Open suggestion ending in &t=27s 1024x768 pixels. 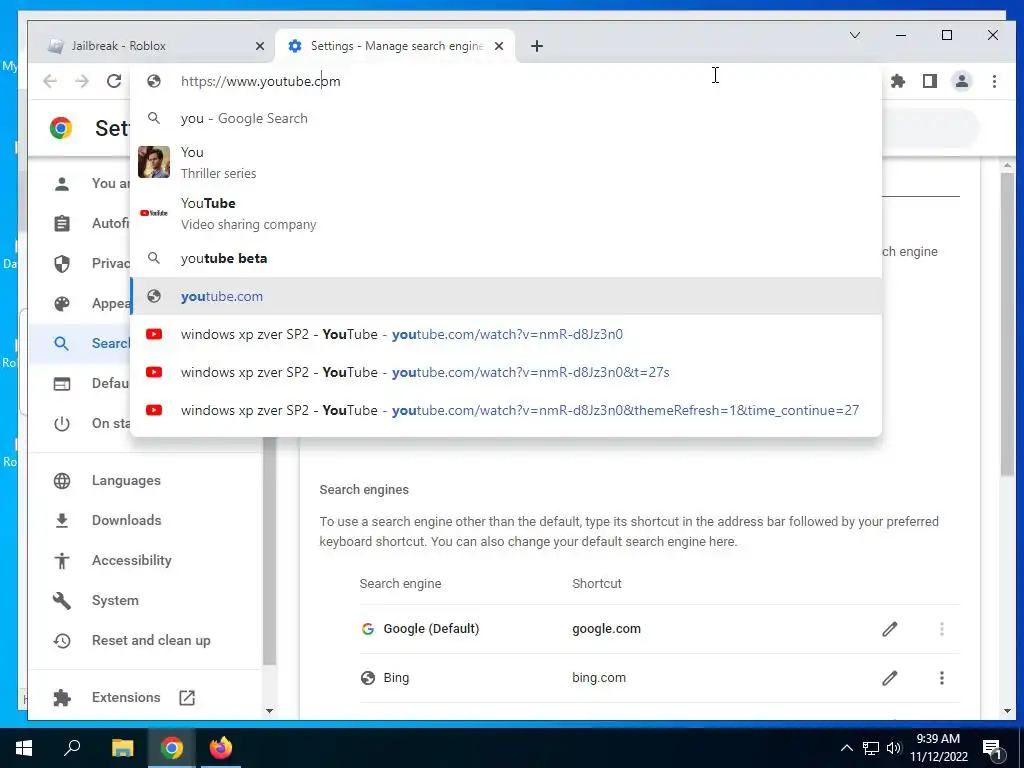[506, 372]
